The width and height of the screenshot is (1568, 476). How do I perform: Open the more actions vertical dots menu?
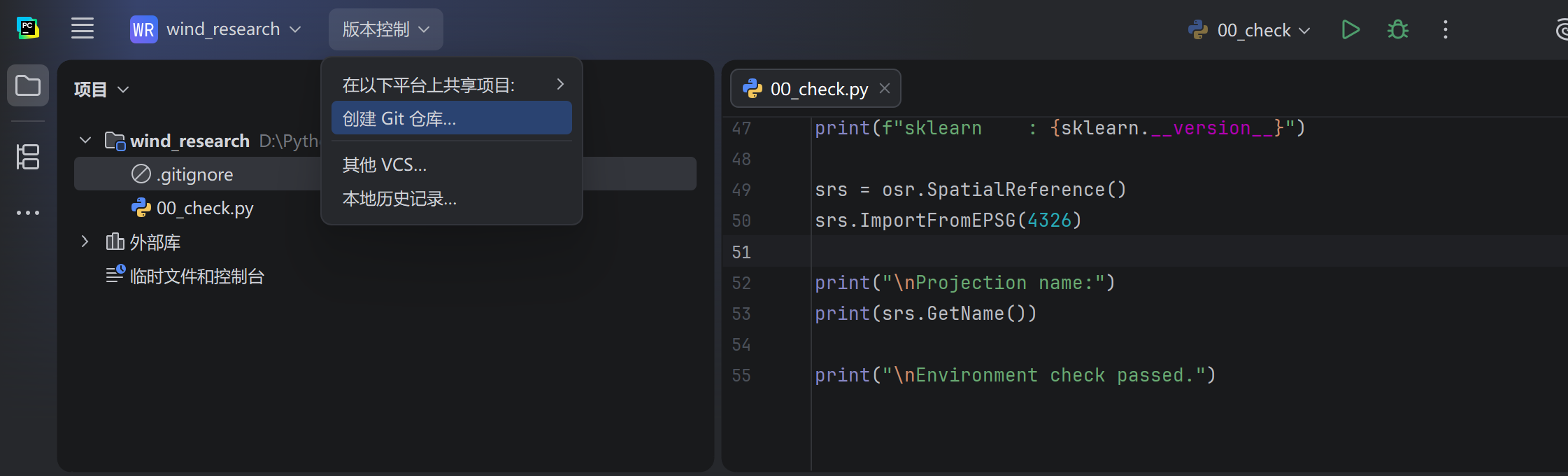[1446, 29]
